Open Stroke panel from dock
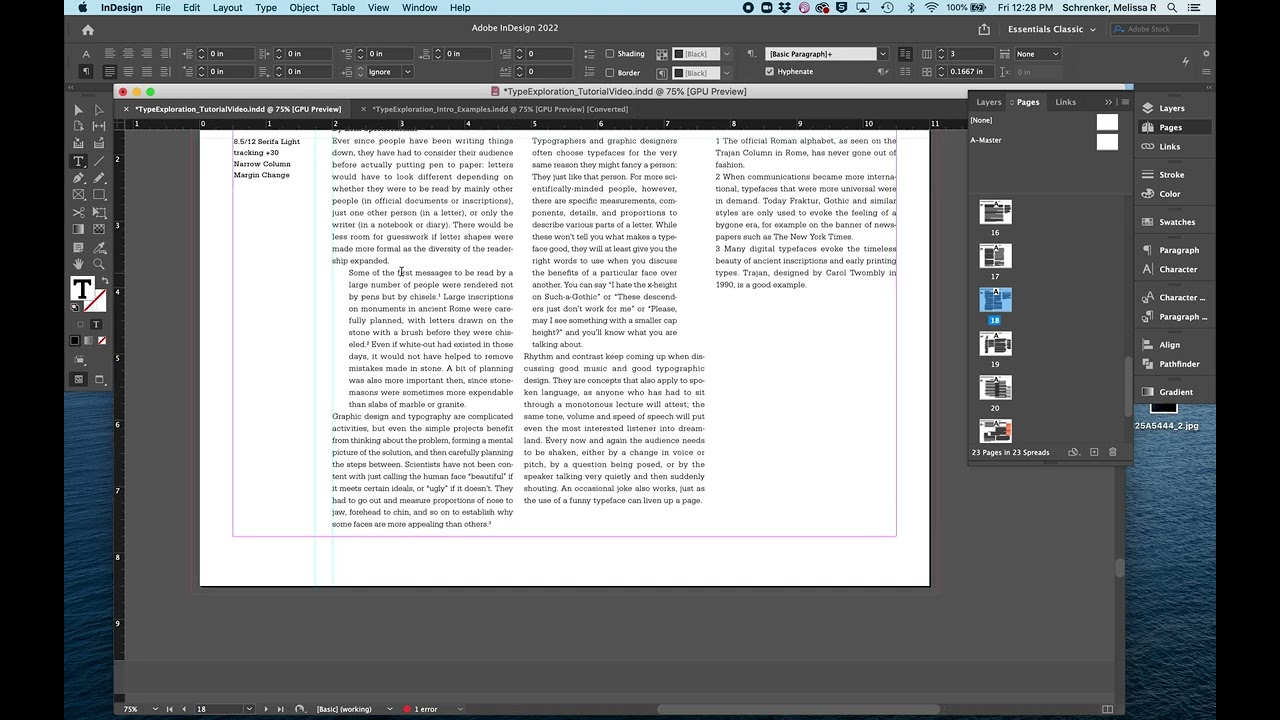This screenshot has height=720, width=1280. [1171, 175]
